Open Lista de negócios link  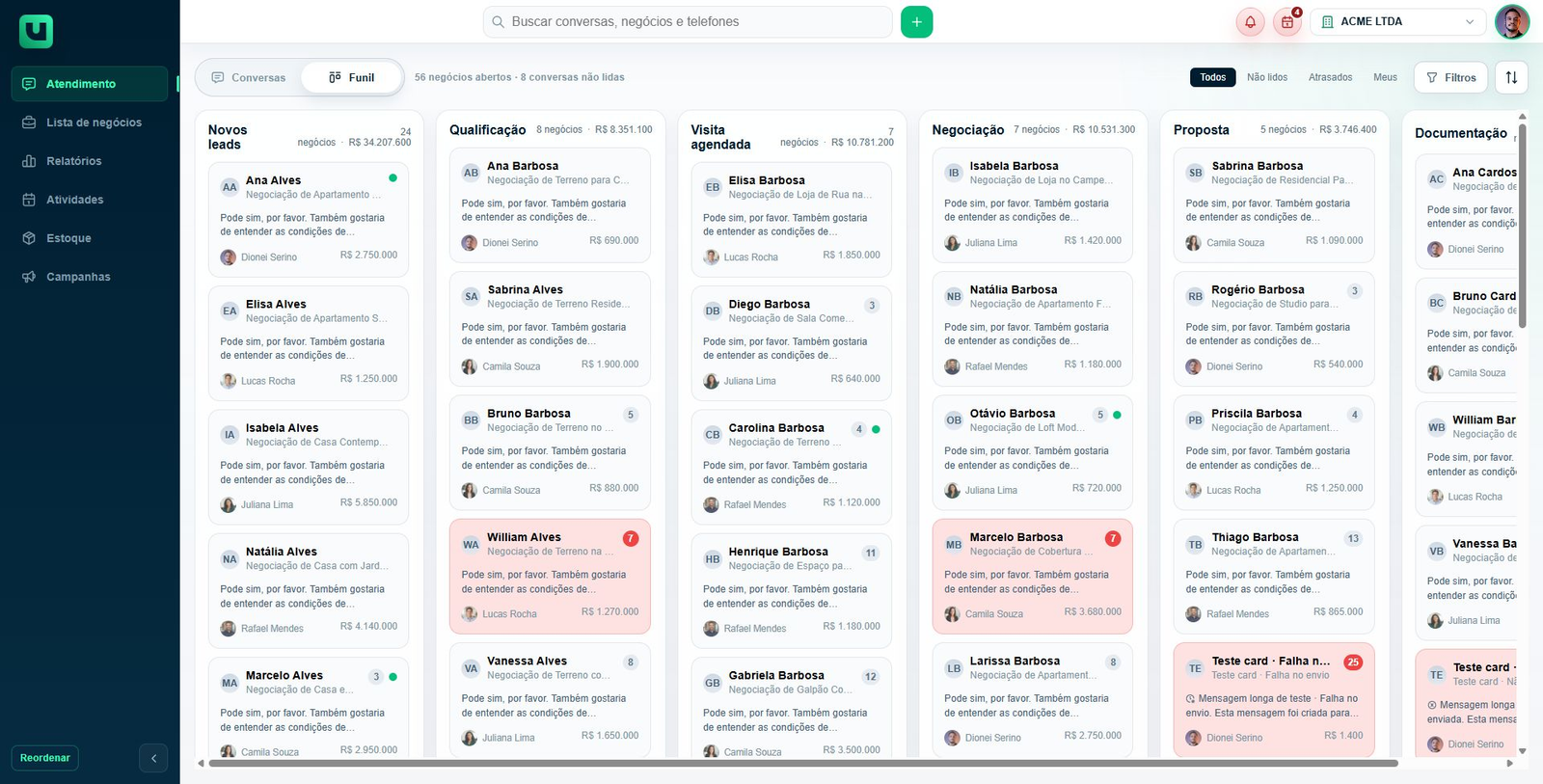(90, 122)
